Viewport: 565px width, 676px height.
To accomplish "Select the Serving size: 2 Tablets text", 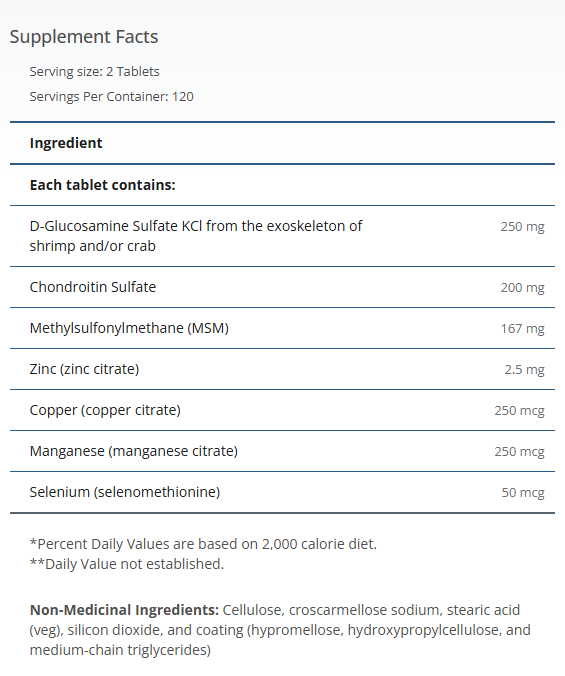I will tap(94, 72).
